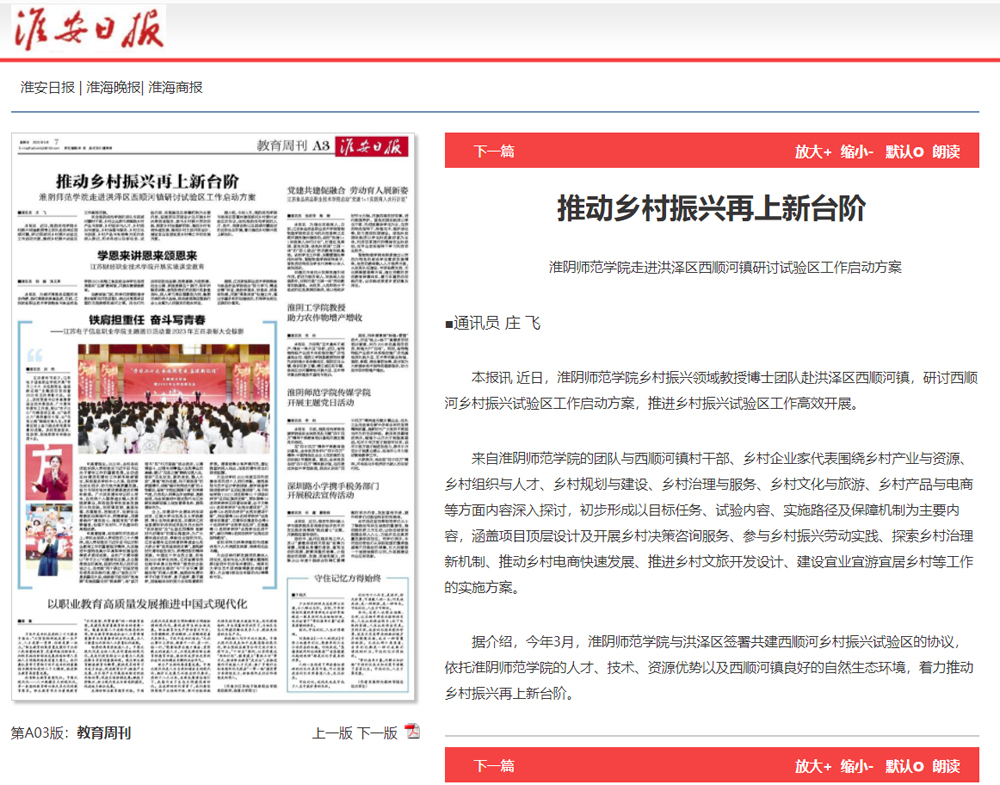Click the paragraph starting 本报讯 近日
The image size is (1000, 785).
tap(712, 390)
